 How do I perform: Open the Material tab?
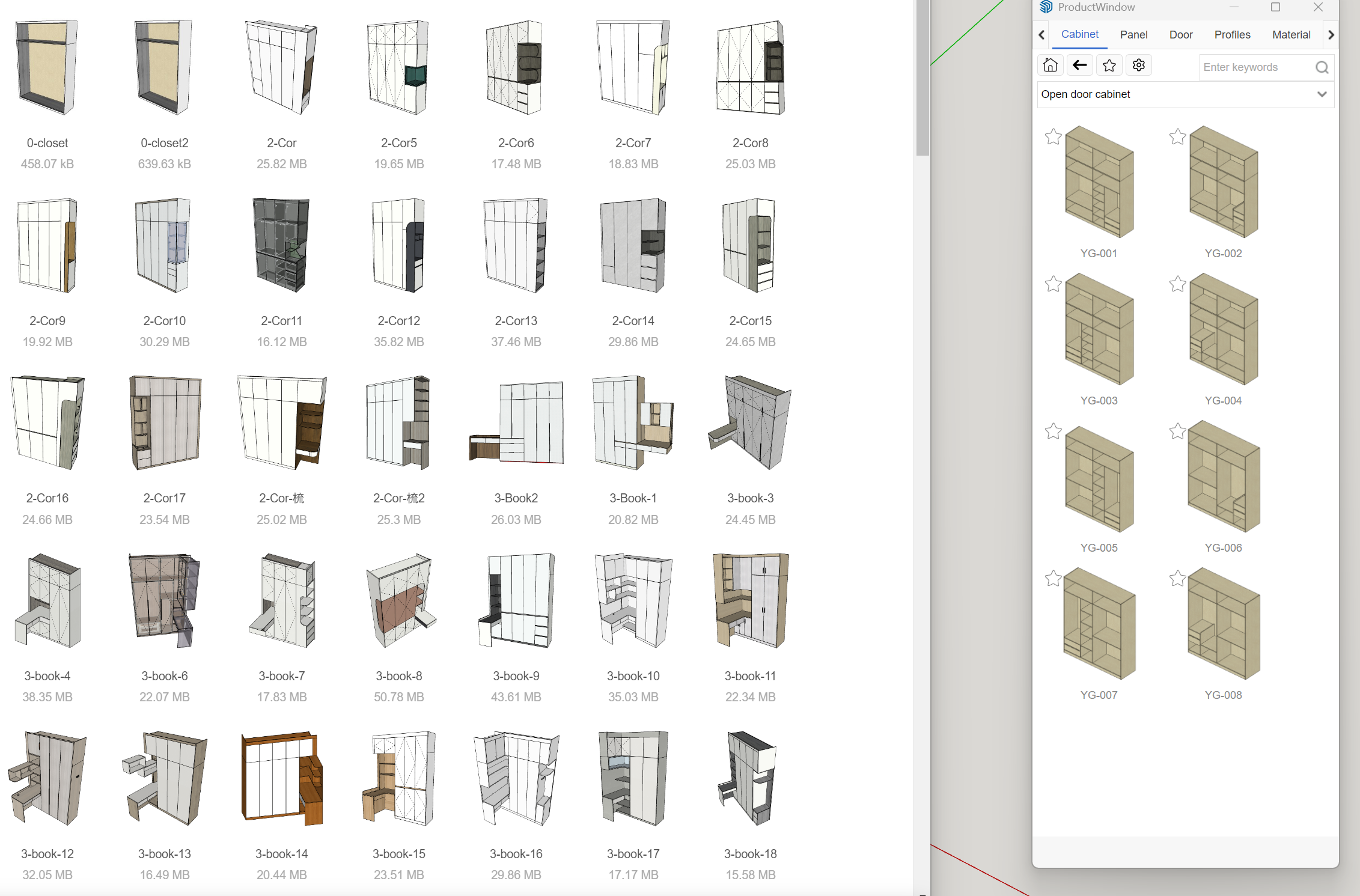click(1291, 35)
